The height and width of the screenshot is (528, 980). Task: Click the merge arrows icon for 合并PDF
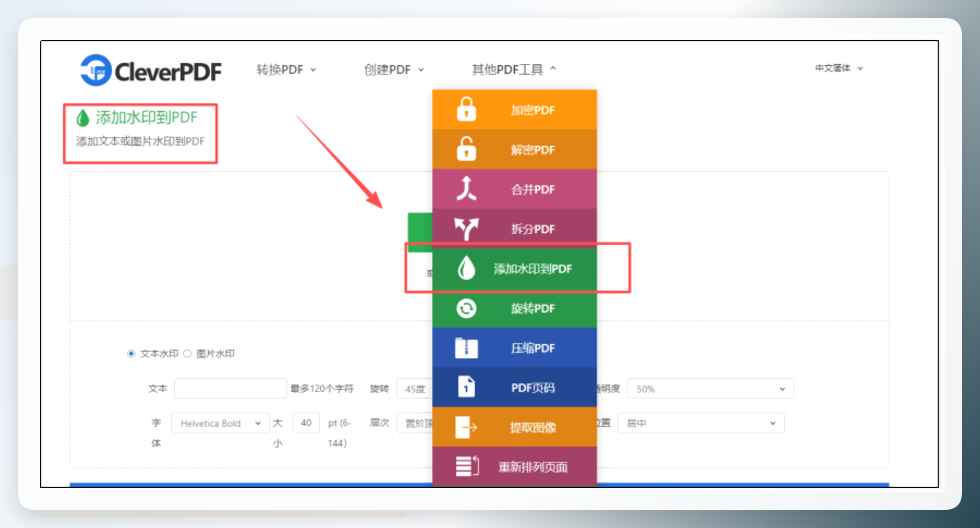pos(466,189)
